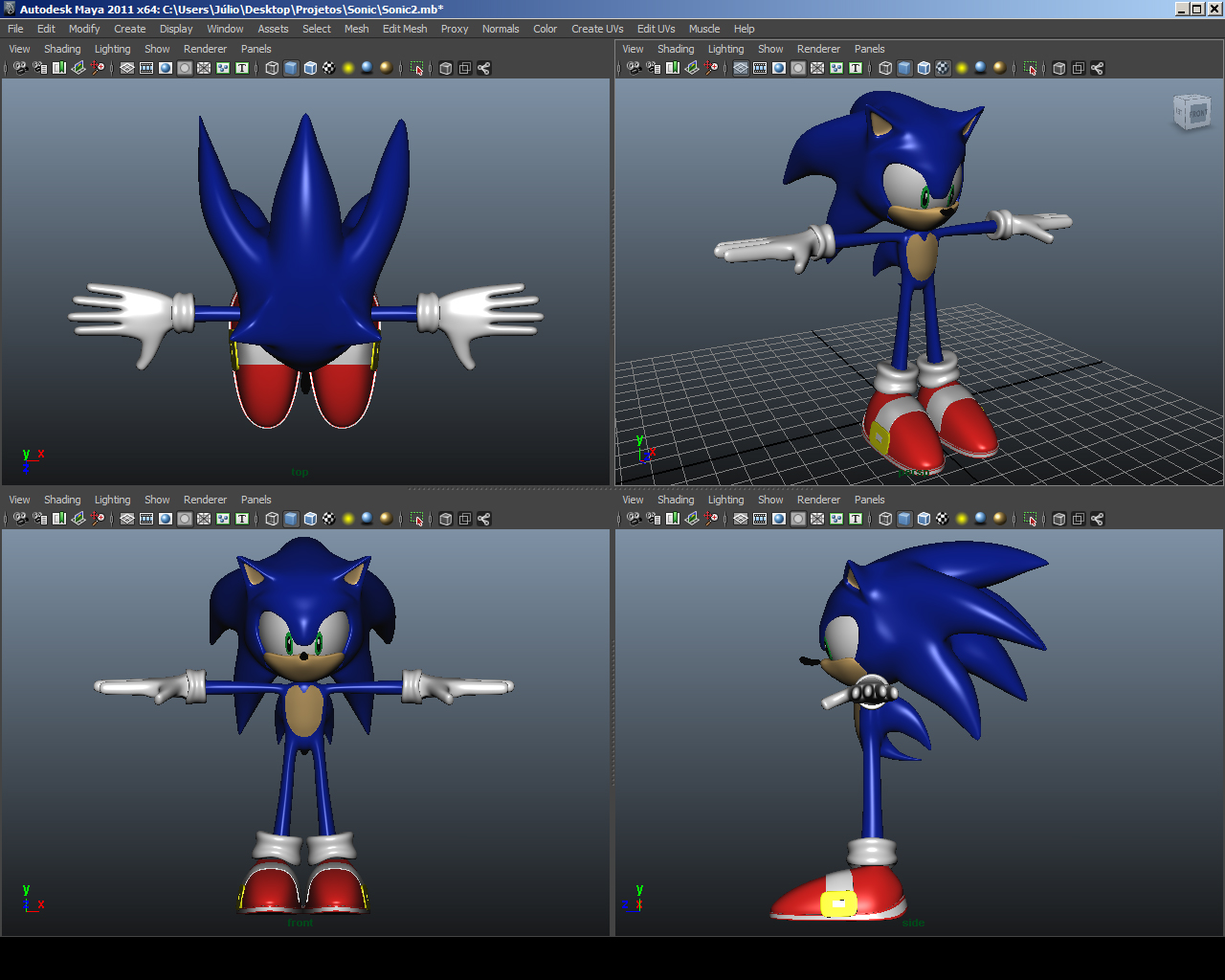Click High Quality sphere icon in side view

1000,519
